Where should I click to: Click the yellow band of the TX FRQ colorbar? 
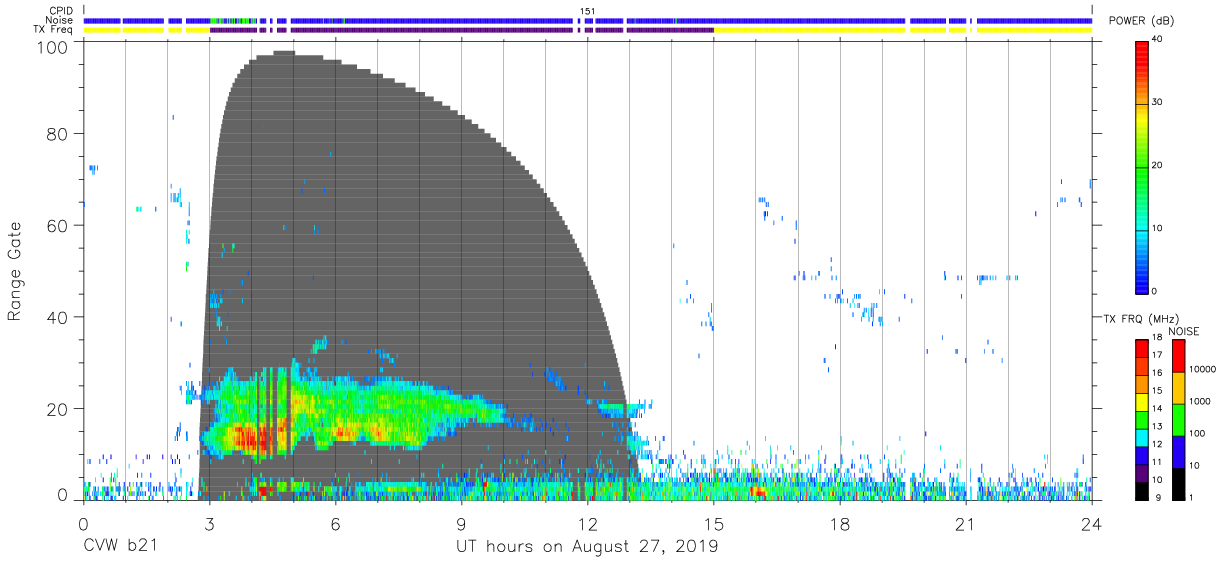[1143, 401]
